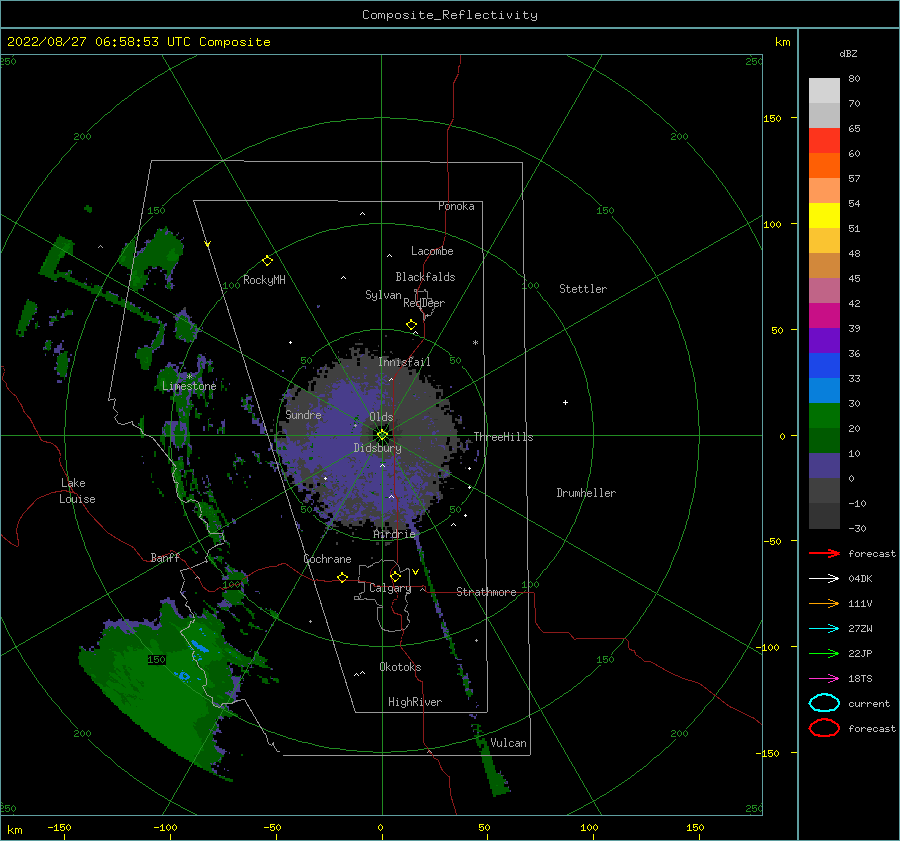Click the Sundre label
Viewport: 900px width, 841px height.
[303, 415]
